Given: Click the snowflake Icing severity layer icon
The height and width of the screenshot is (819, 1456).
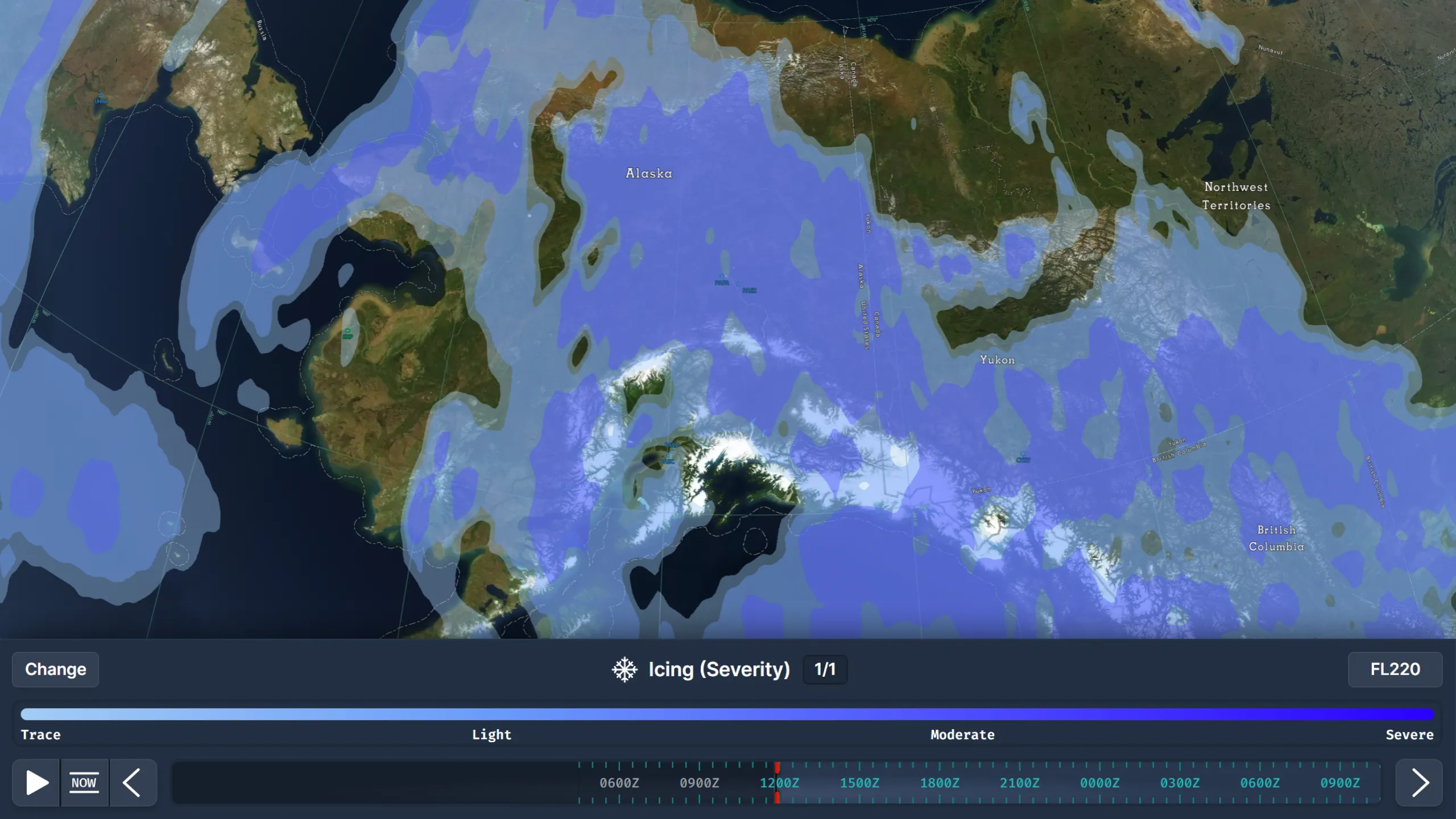Looking at the screenshot, I should click(x=624, y=669).
